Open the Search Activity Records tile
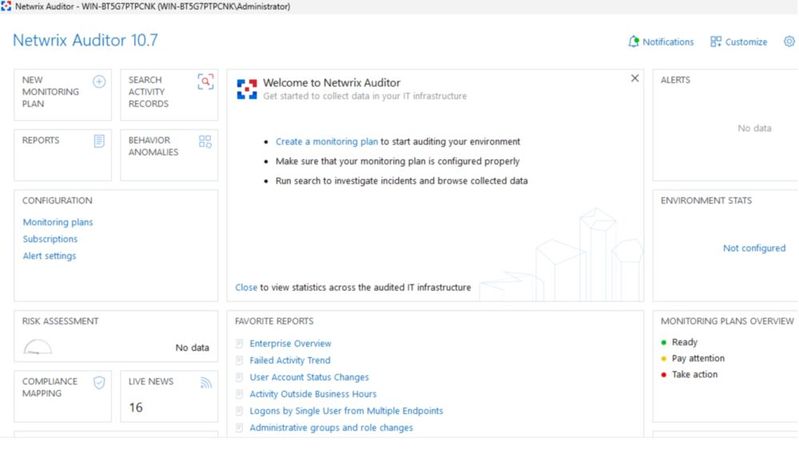799x450 pixels. click(169, 95)
